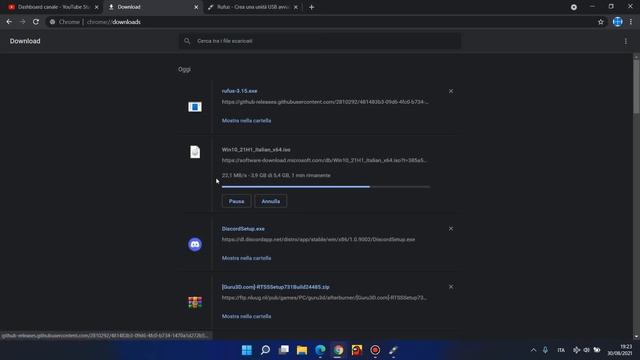Screen dimensions: 640x360
Task: Bookmark this page with star icon
Action: [x=600, y=22]
